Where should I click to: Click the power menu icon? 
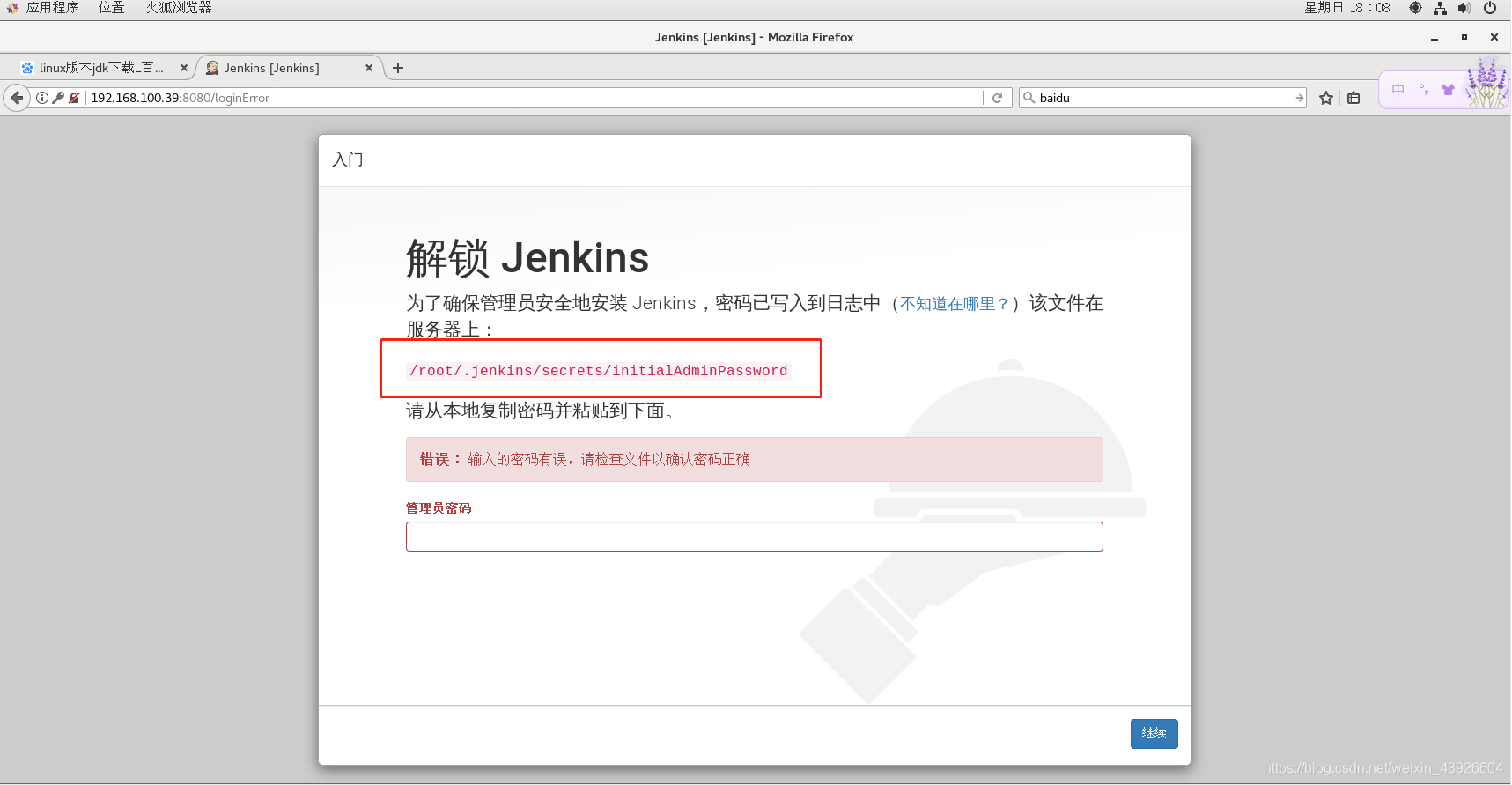coord(1490,8)
